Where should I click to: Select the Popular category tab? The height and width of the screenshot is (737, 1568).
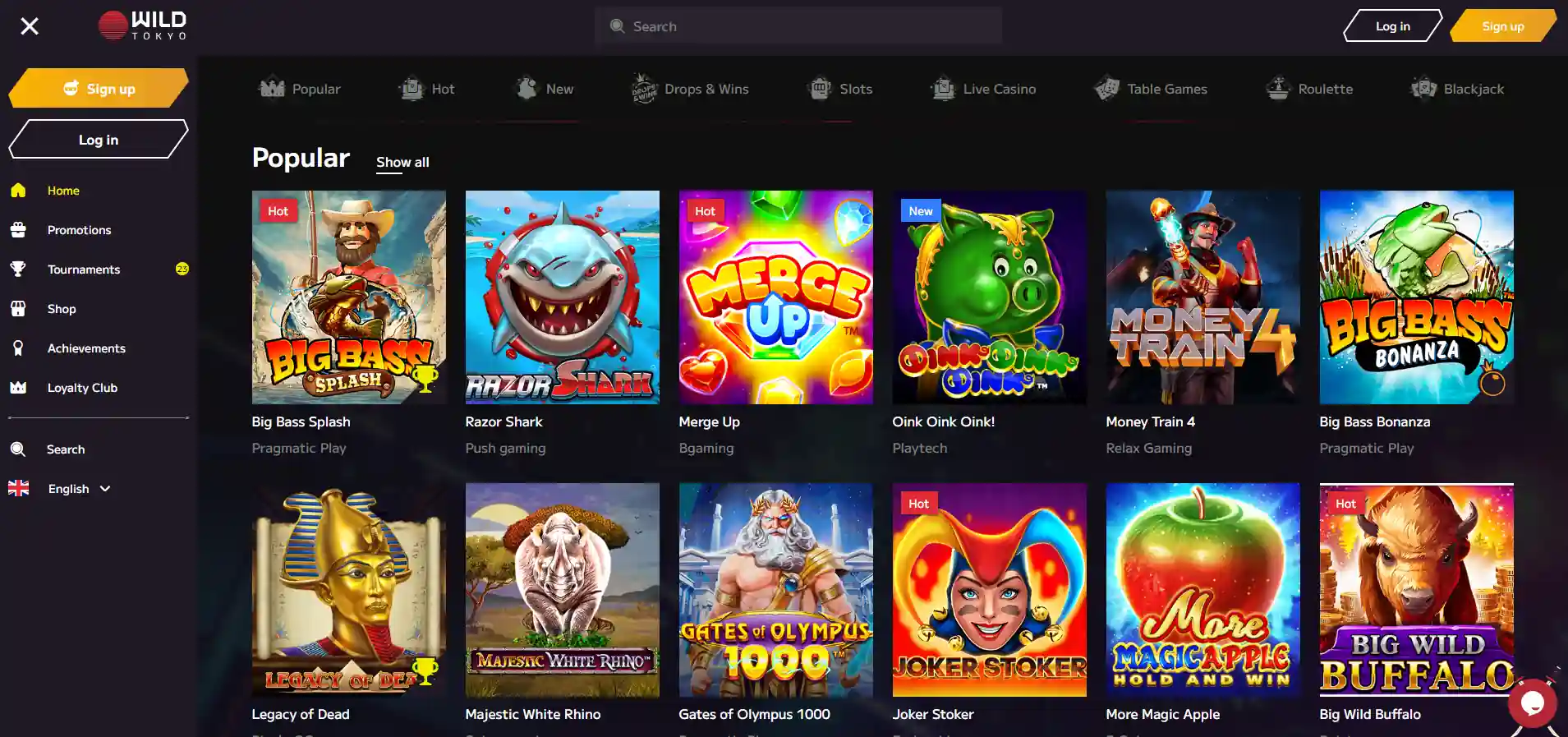(300, 89)
